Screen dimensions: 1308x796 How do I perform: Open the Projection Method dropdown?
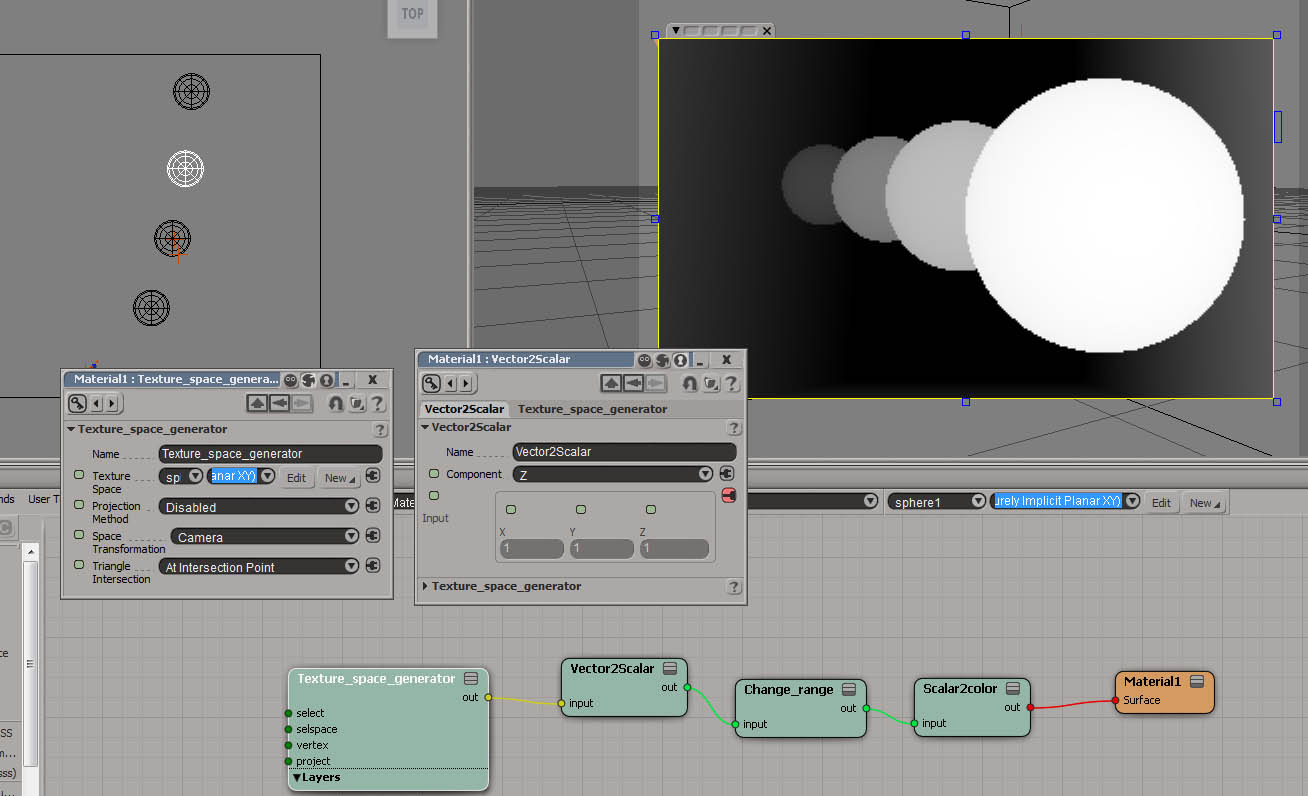[x=260, y=507]
